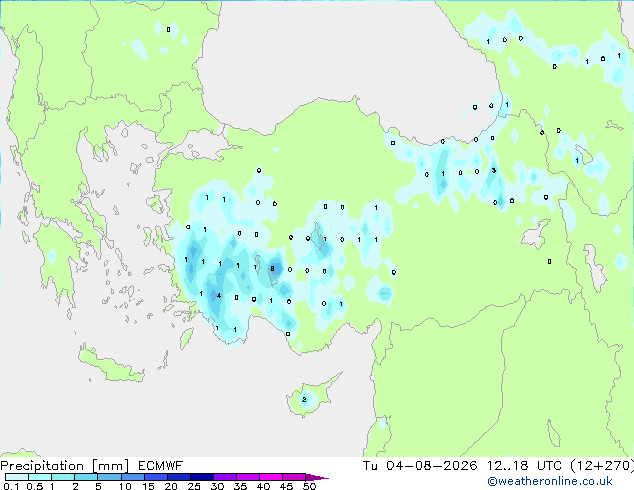Click the '2' precipitation value on Cyprus
Image resolution: width=634 pixels, height=490 pixels.
click(304, 400)
